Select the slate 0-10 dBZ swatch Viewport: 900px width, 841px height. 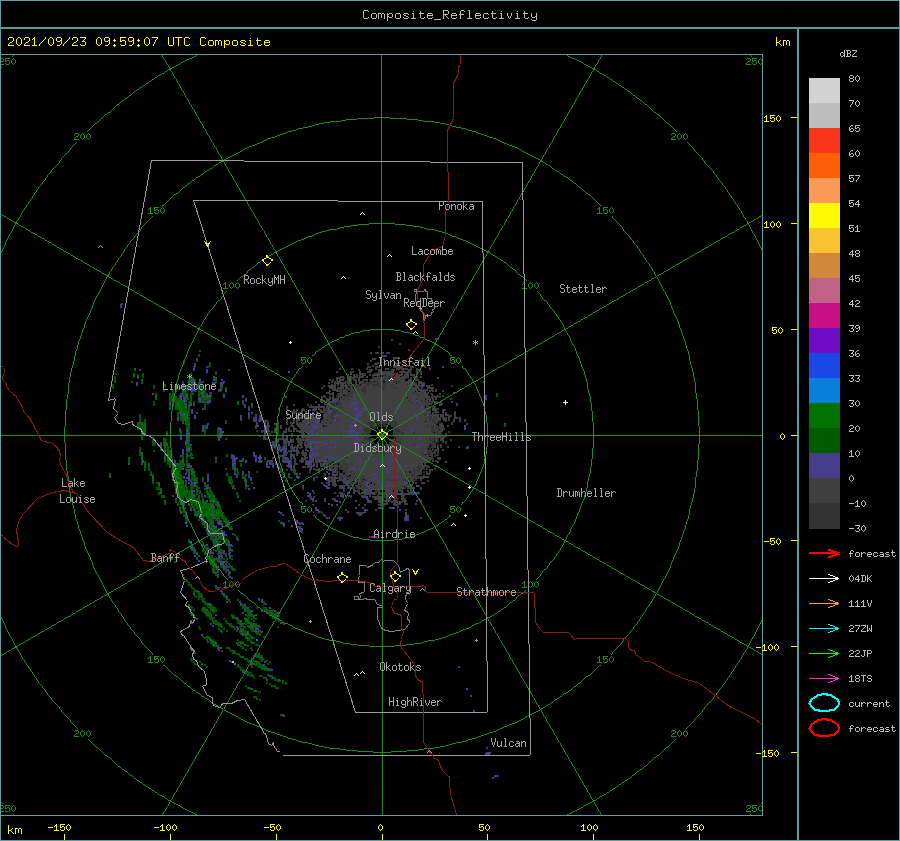pyautogui.click(x=824, y=465)
